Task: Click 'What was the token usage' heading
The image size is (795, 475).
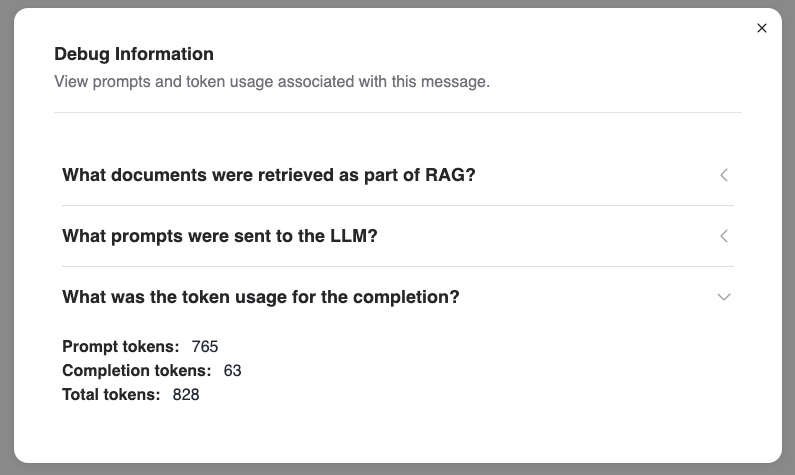Action: point(260,297)
